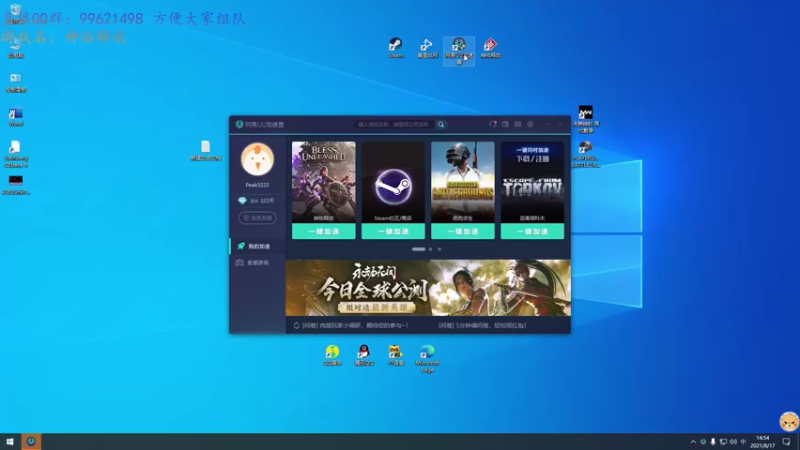The height and width of the screenshot is (450, 800).
Task: Open the wallet icon in UU title bar
Action: click(x=505, y=124)
